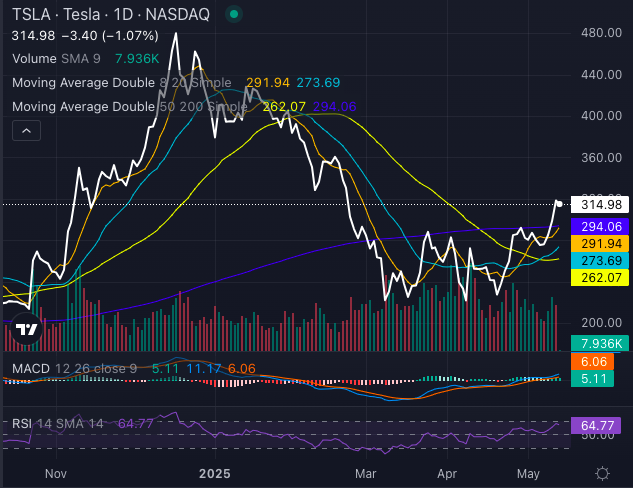Click the green market status dot
633x488 pixels.
(234, 15)
